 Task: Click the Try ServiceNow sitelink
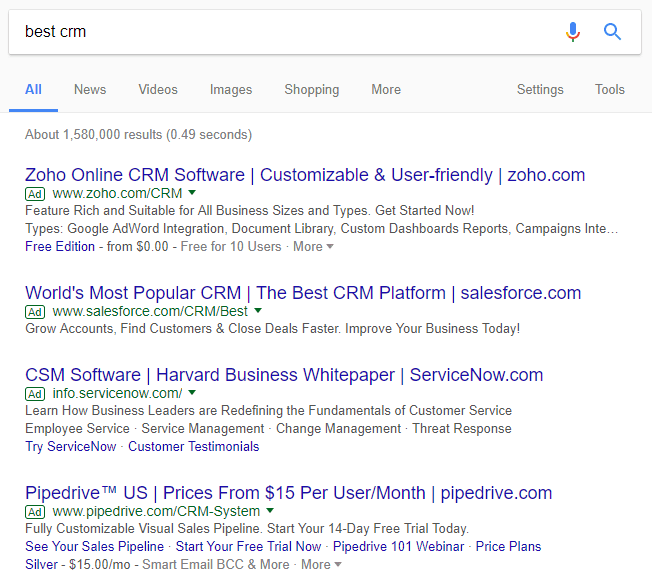pyautogui.click(x=71, y=446)
